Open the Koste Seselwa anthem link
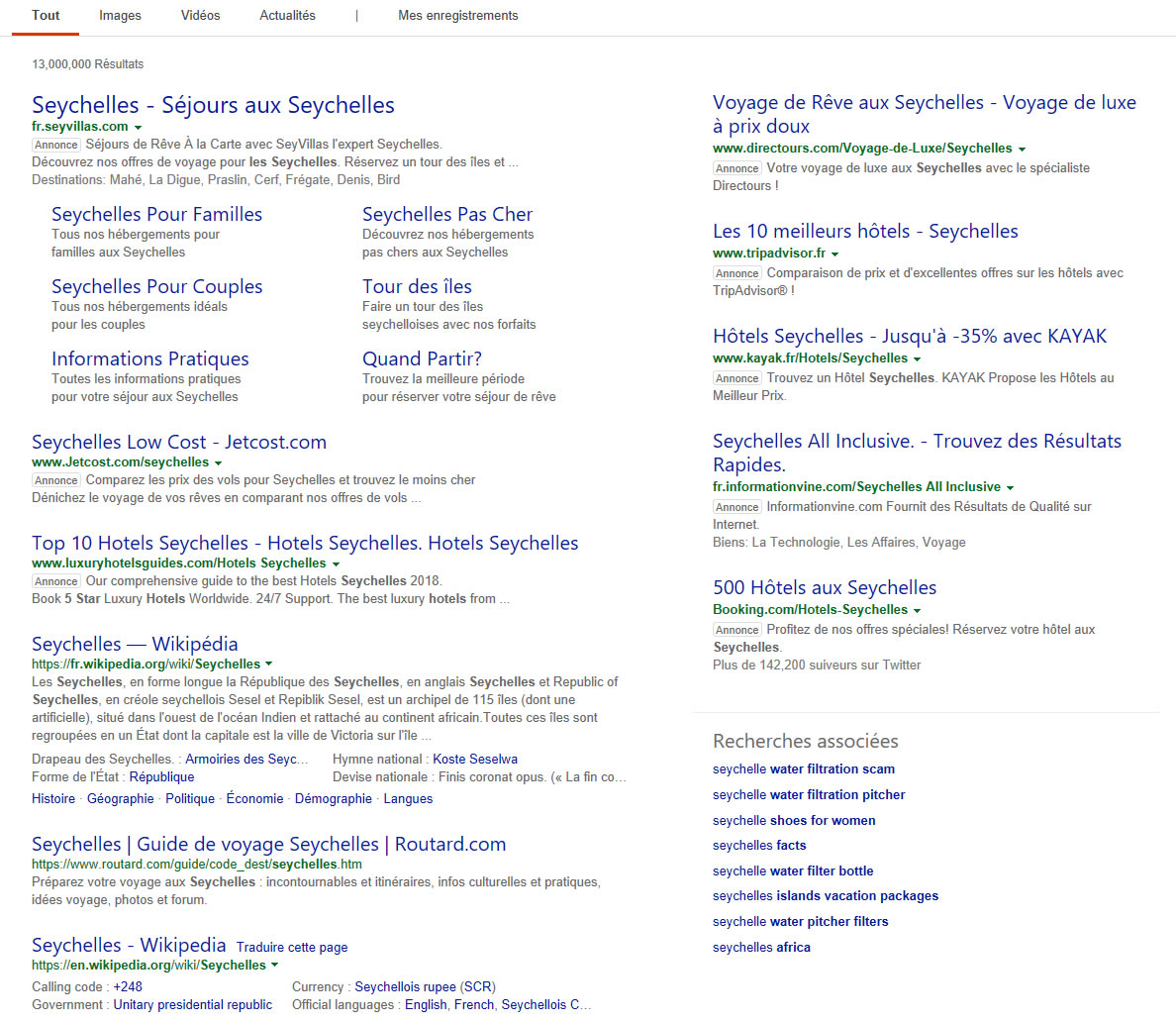 pos(475,759)
